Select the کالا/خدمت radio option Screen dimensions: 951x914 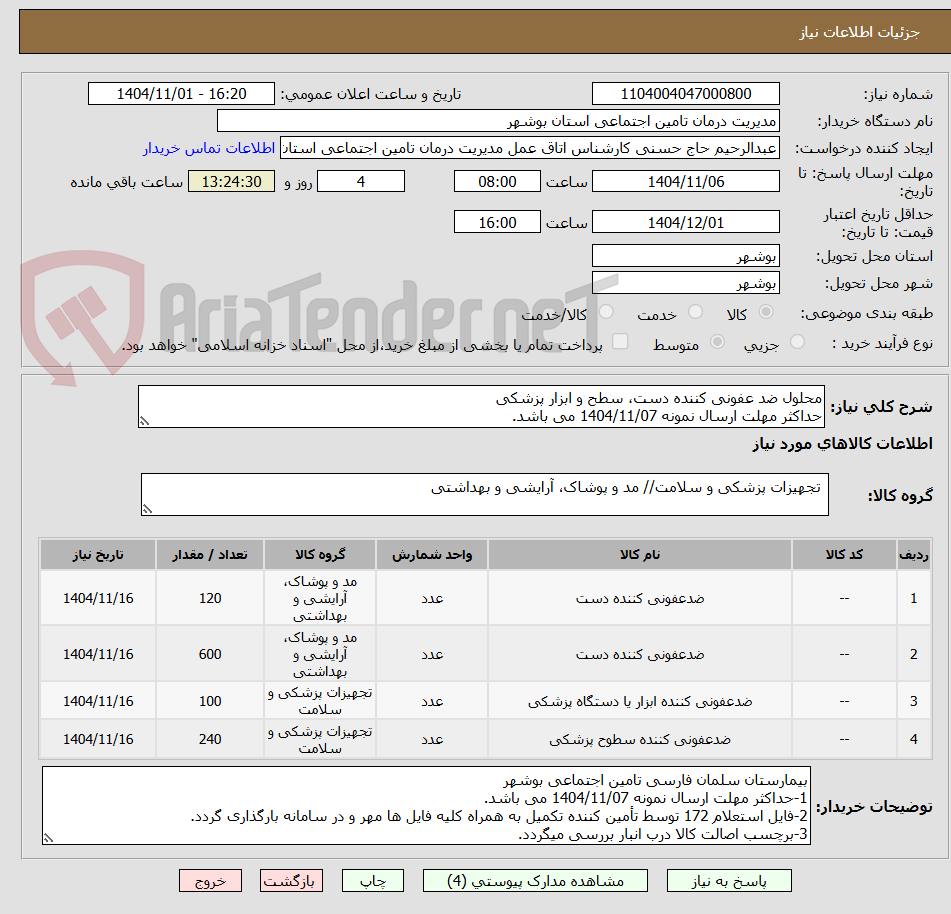pyautogui.click(x=606, y=312)
